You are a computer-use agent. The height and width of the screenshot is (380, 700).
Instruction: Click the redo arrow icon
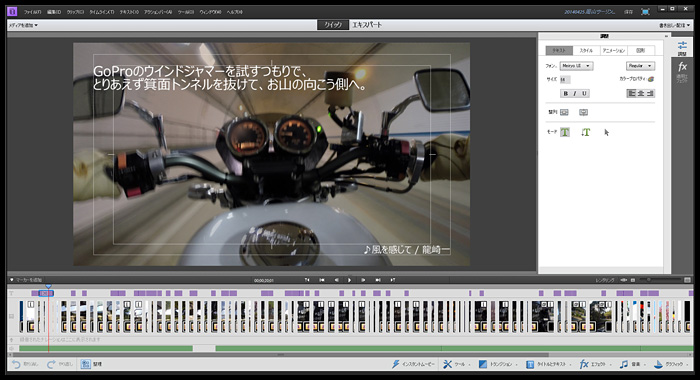point(51,364)
